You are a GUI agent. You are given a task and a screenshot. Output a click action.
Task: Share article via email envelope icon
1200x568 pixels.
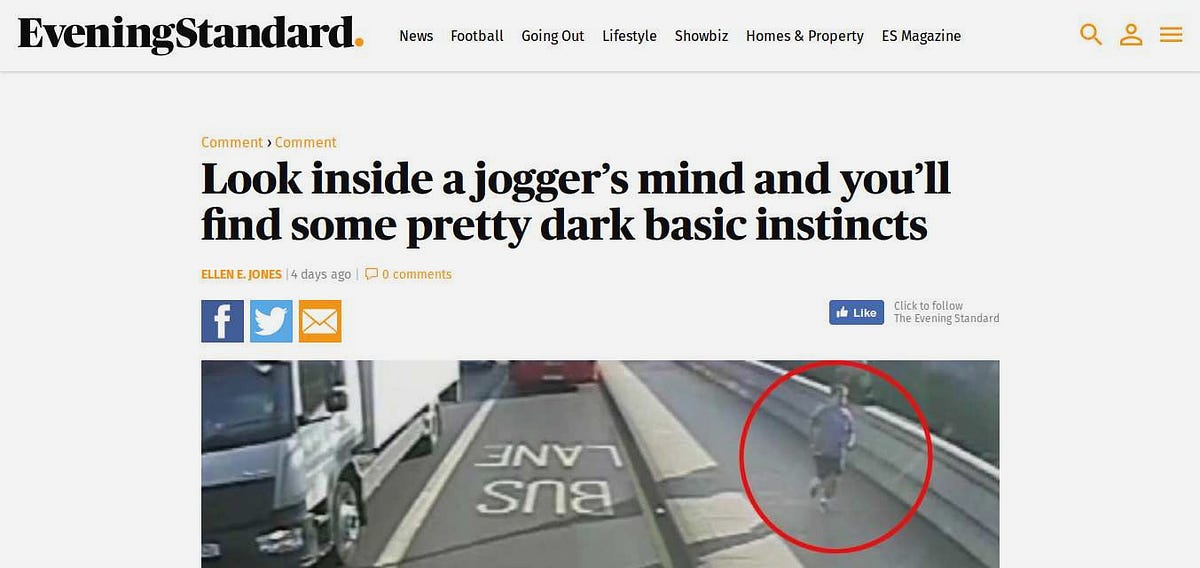pos(320,321)
